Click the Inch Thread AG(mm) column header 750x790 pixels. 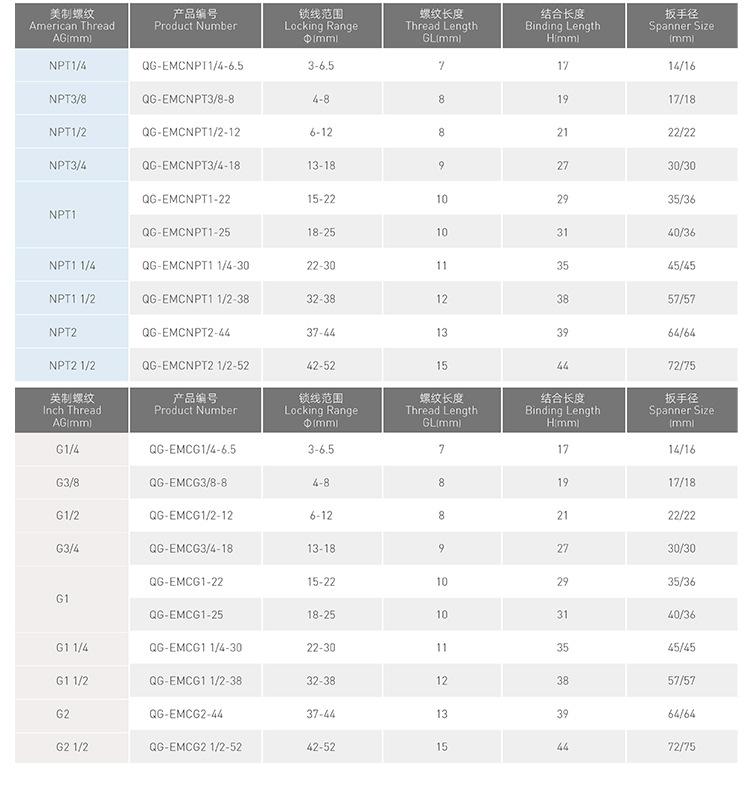[x=72, y=410]
